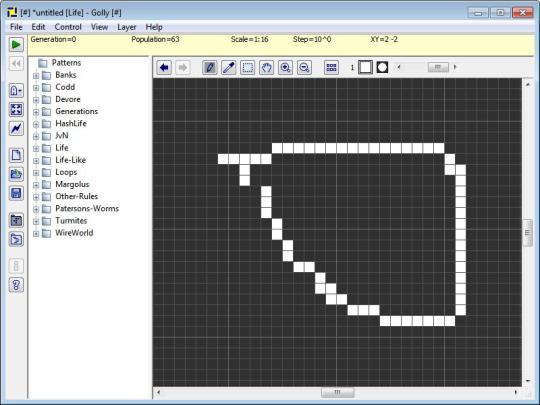Click the Generation=0 status text
The image size is (540, 405).
point(53,39)
